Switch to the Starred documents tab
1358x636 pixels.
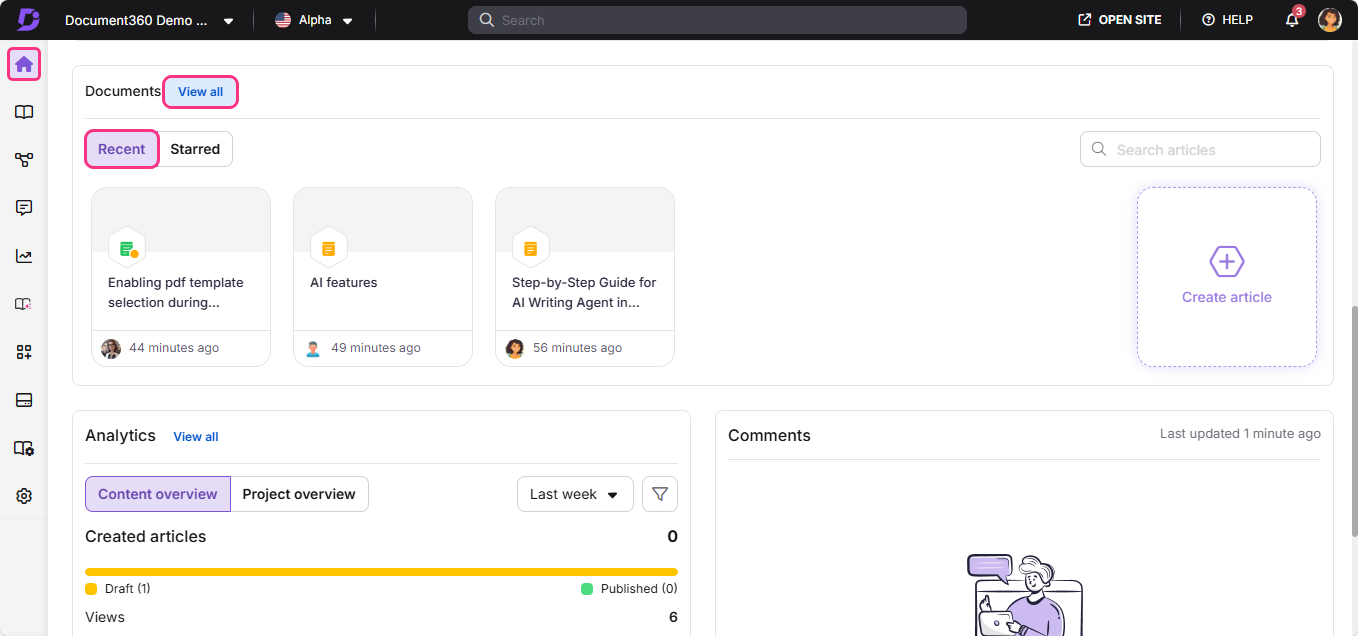click(195, 149)
